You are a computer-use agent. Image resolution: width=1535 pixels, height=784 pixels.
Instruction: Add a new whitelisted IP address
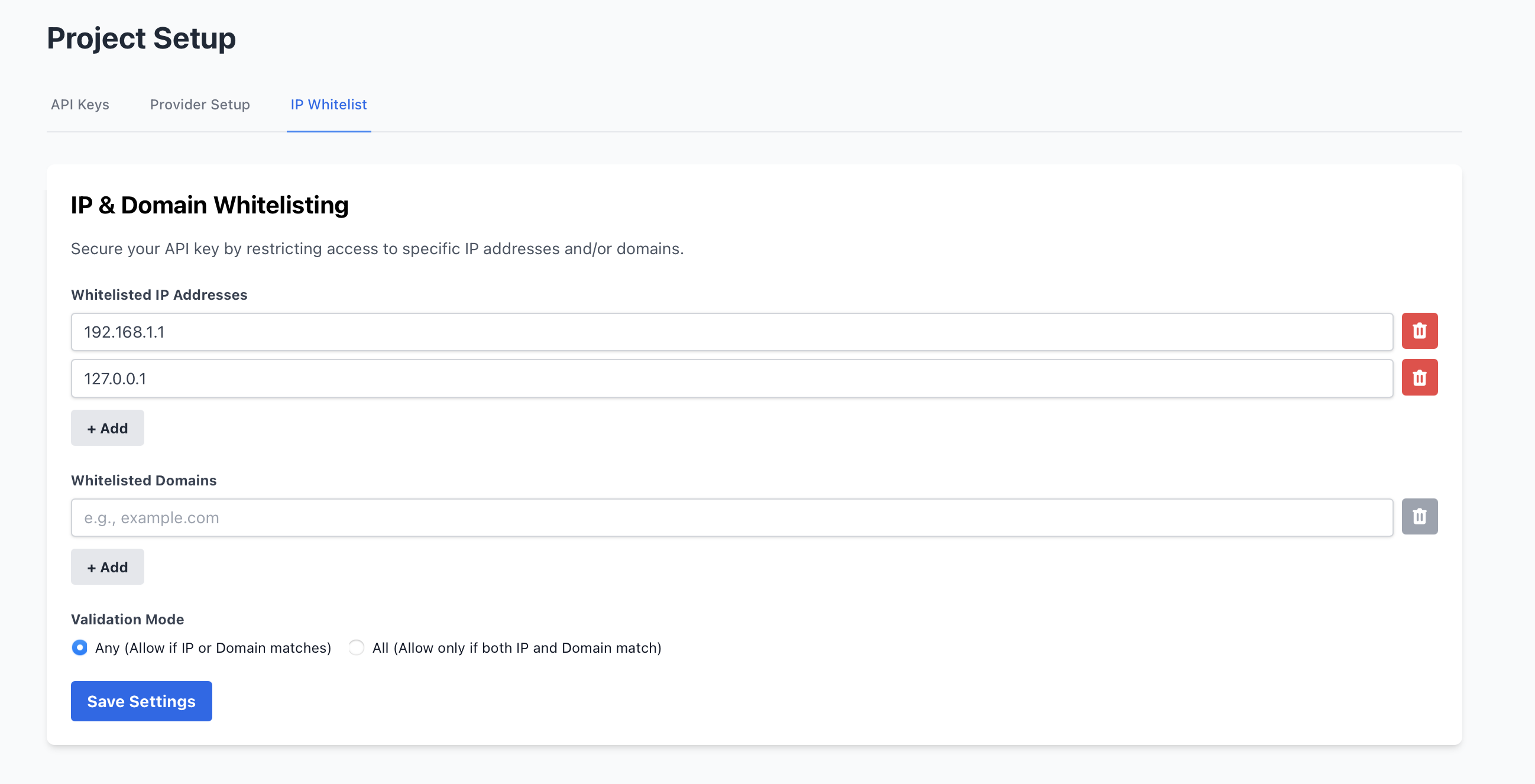pos(107,427)
